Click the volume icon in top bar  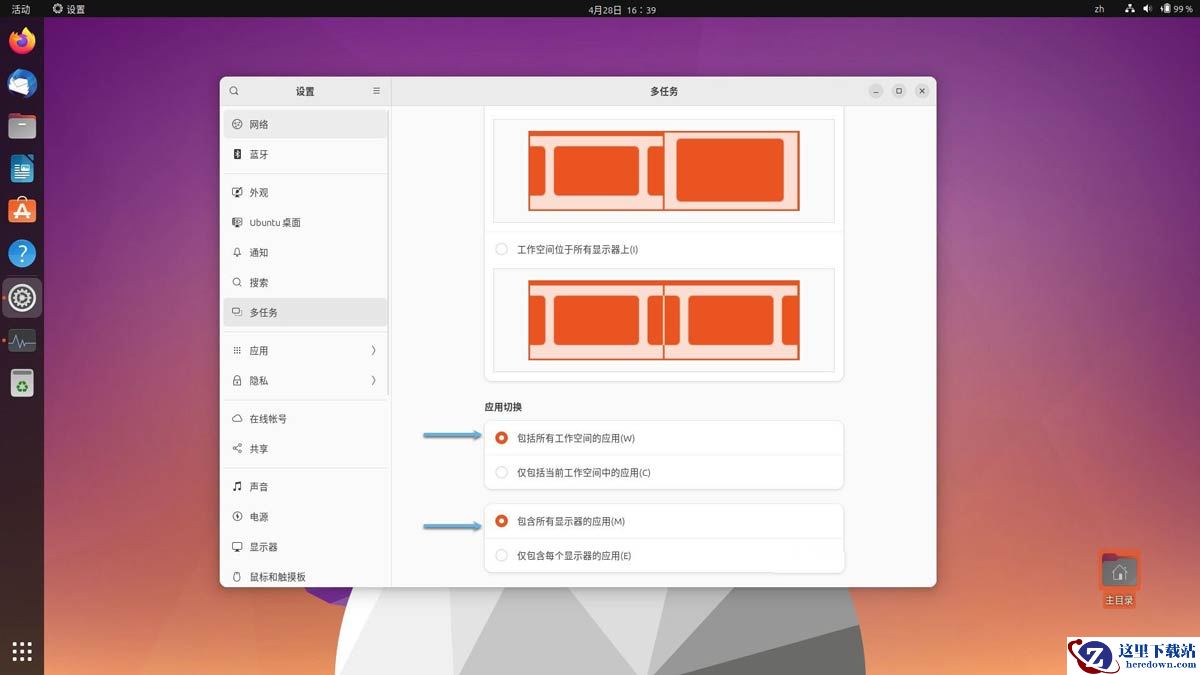(x=1148, y=9)
